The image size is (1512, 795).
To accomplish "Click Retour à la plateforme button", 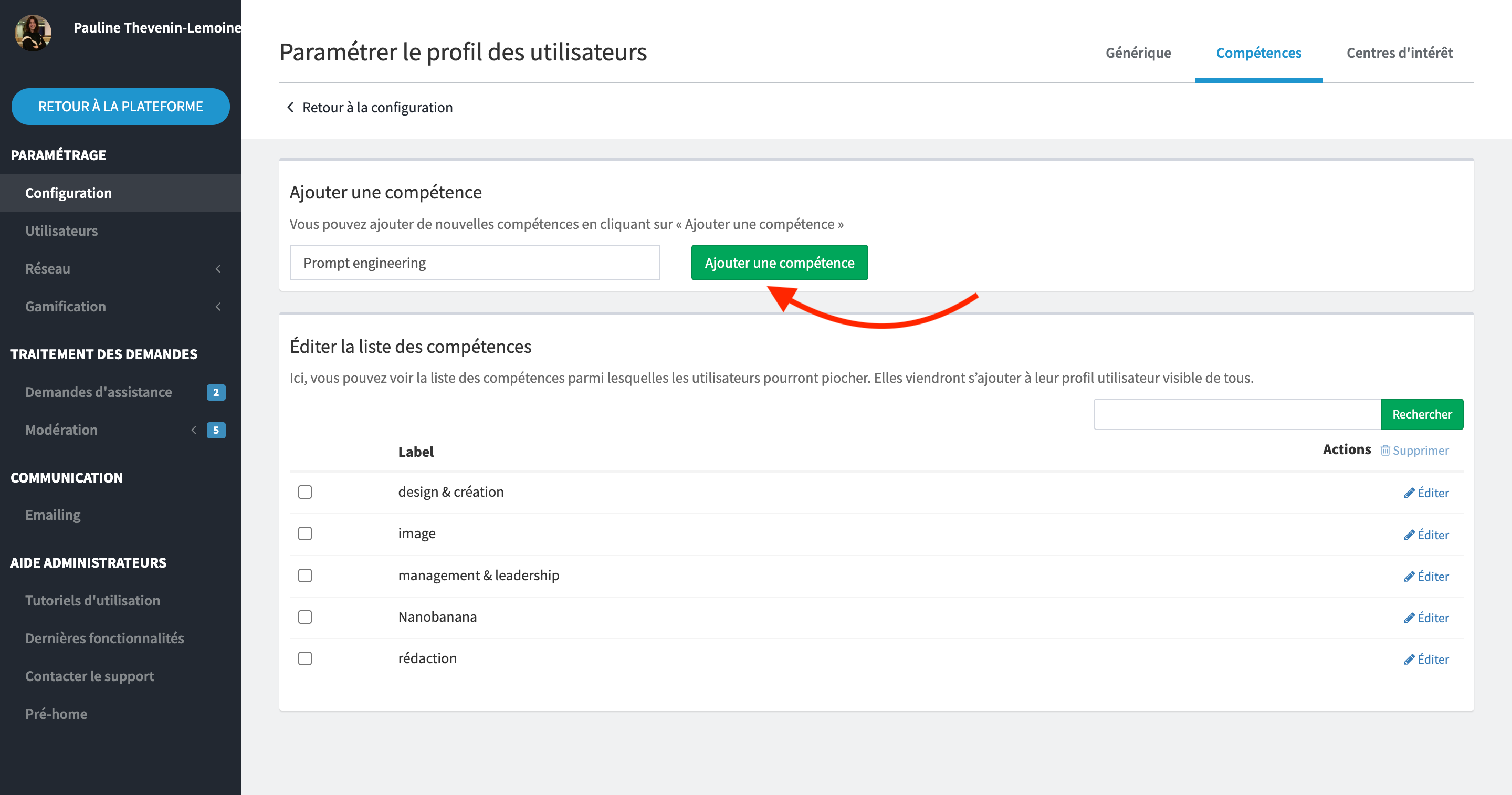I will [x=120, y=106].
